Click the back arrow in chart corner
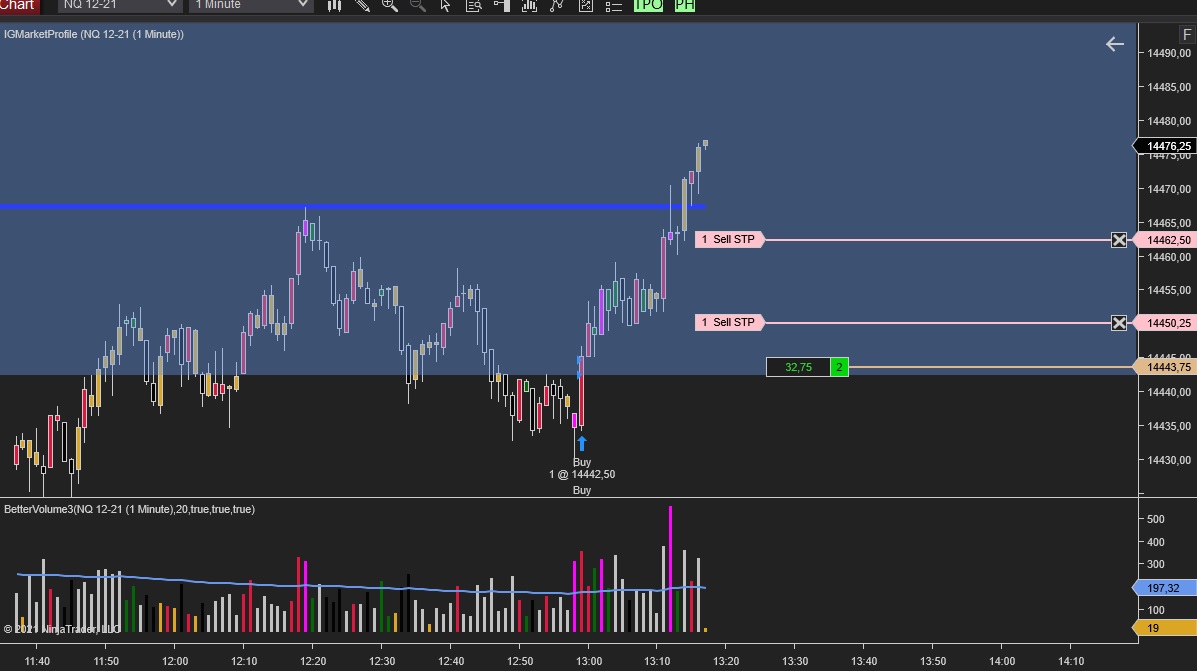 (1115, 44)
